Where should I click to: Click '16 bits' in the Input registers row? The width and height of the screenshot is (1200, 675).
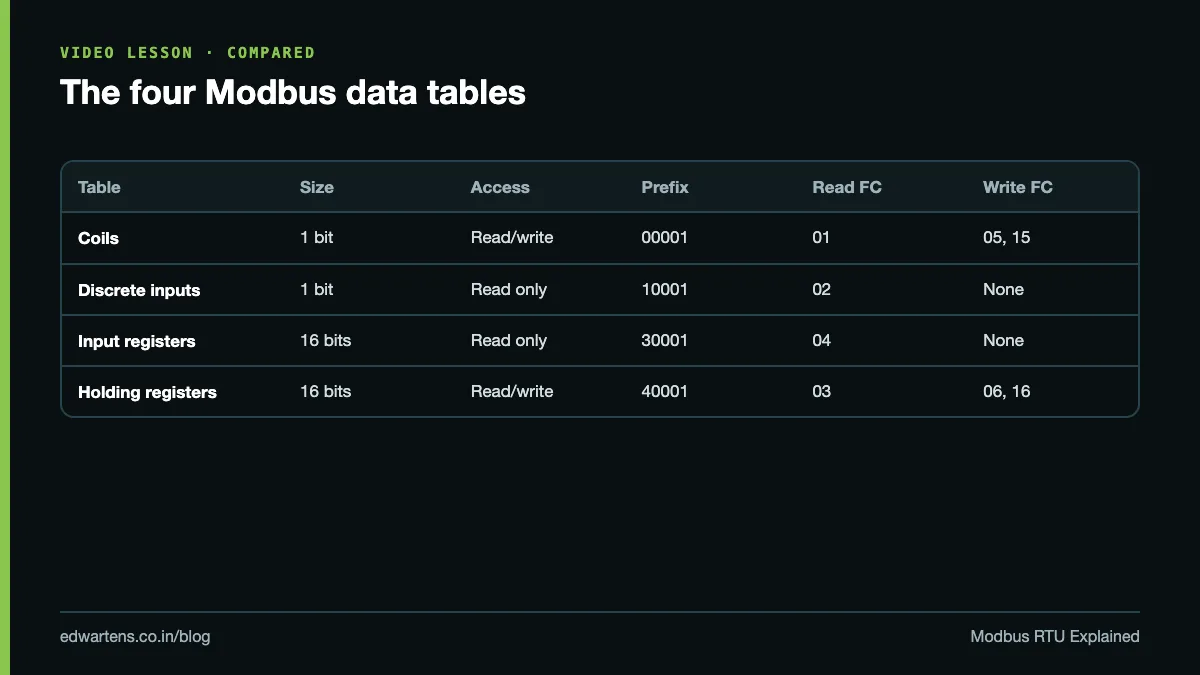pyautogui.click(x=326, y=340)
